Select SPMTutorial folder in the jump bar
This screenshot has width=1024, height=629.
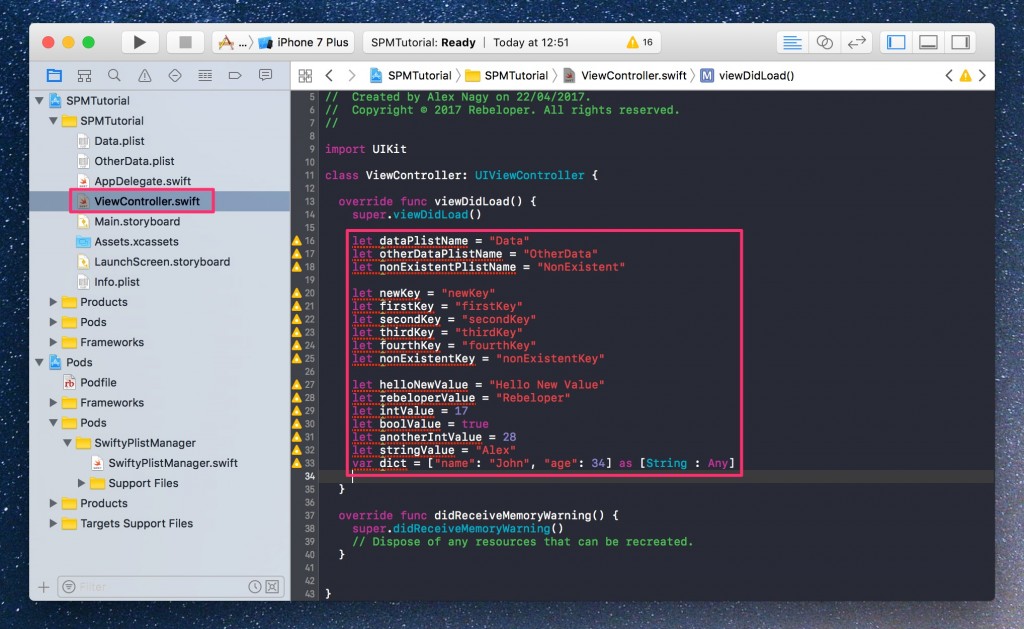[x=507, y=76]
